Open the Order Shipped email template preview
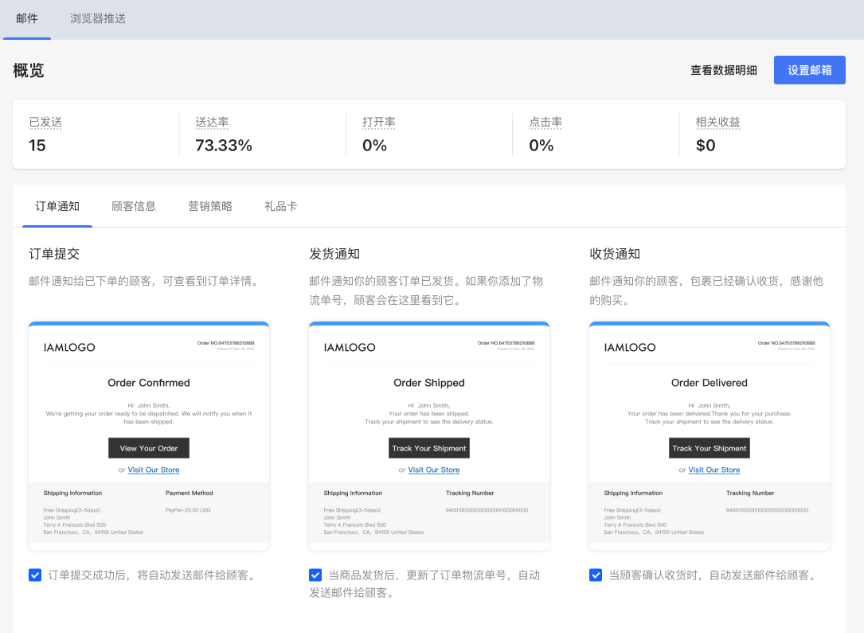 (x=429, y=436)
